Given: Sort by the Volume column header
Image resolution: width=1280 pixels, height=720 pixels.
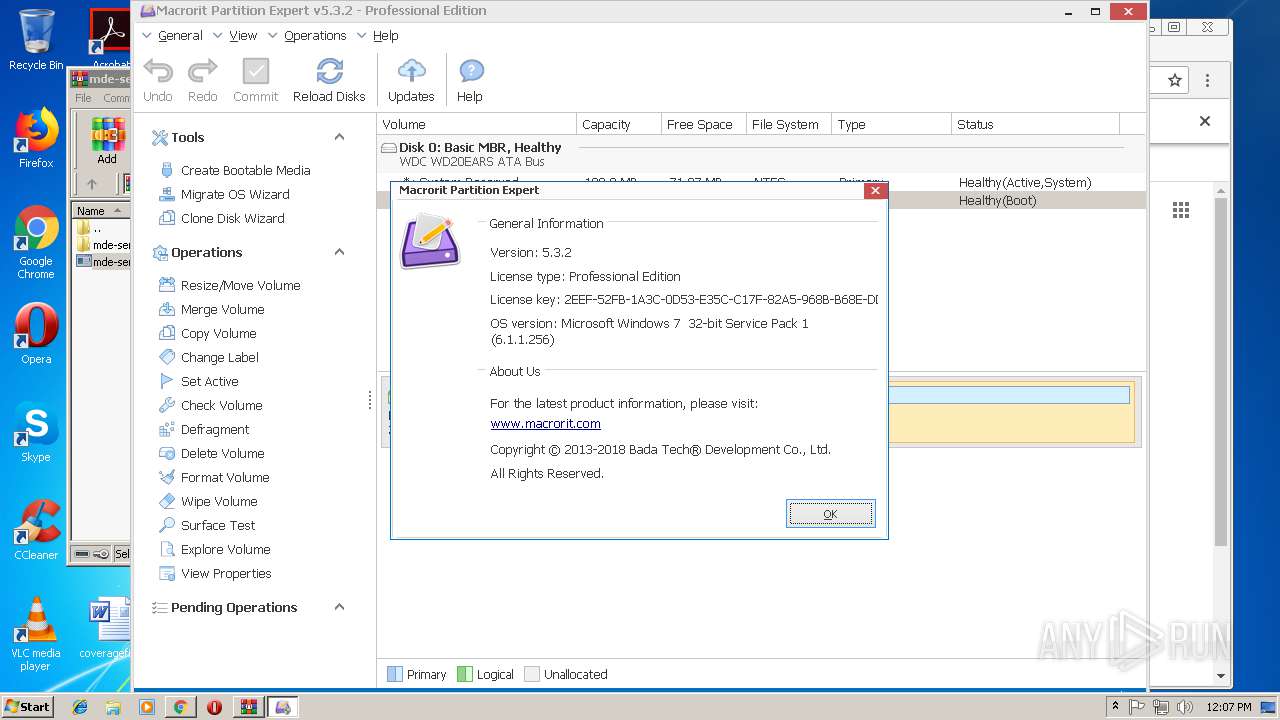Looking at the screenshot, I should point(477,124).
